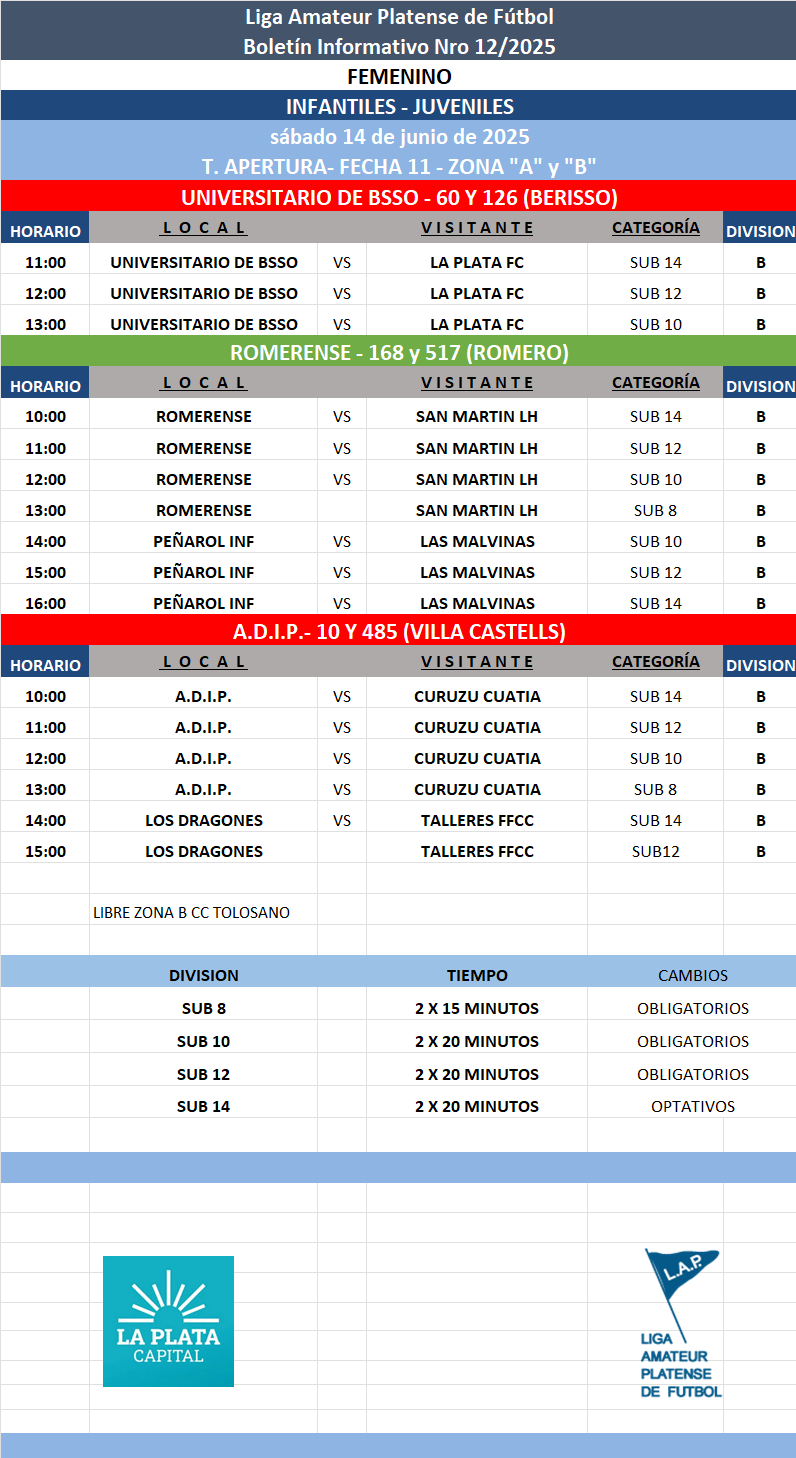This screenshot has height=1458, width=796.
Task: Click the CAMBIOS column header
Action: pyautogui.click(x=692, y=975)
